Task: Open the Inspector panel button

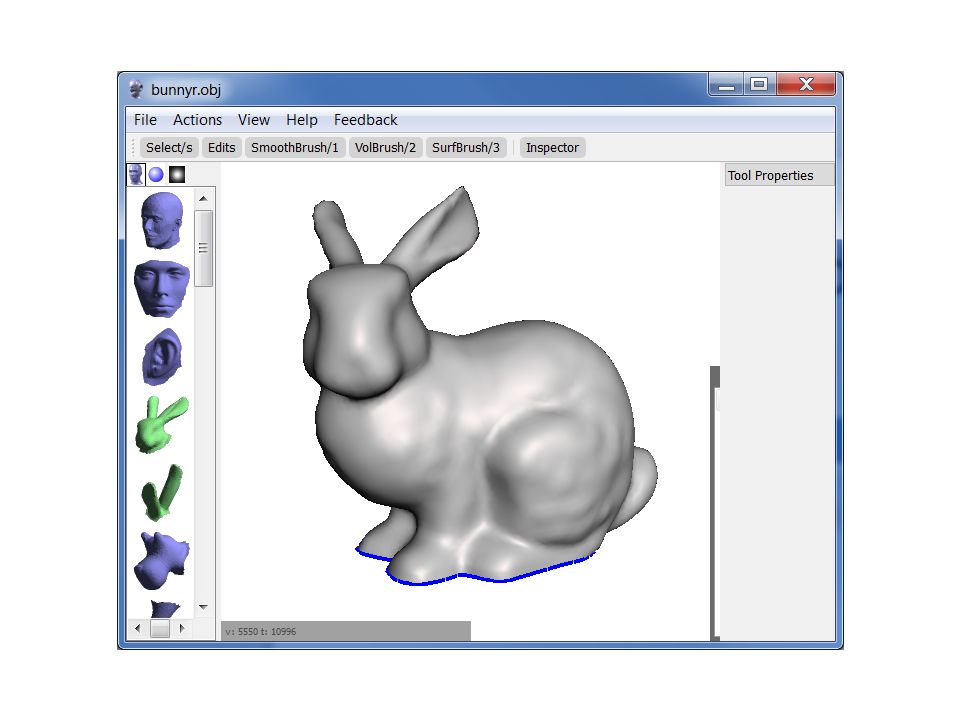Action: [x=552, y=148]
